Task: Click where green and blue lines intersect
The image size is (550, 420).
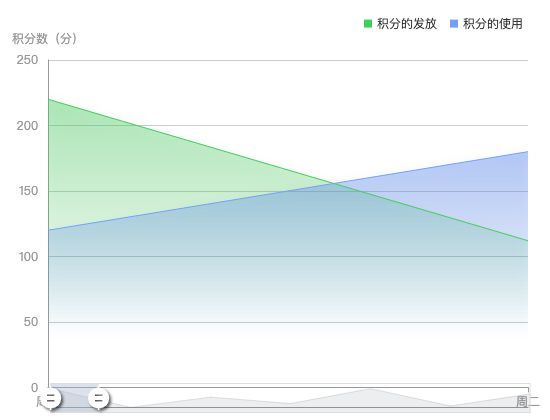Action: click(x=335, y=184)
